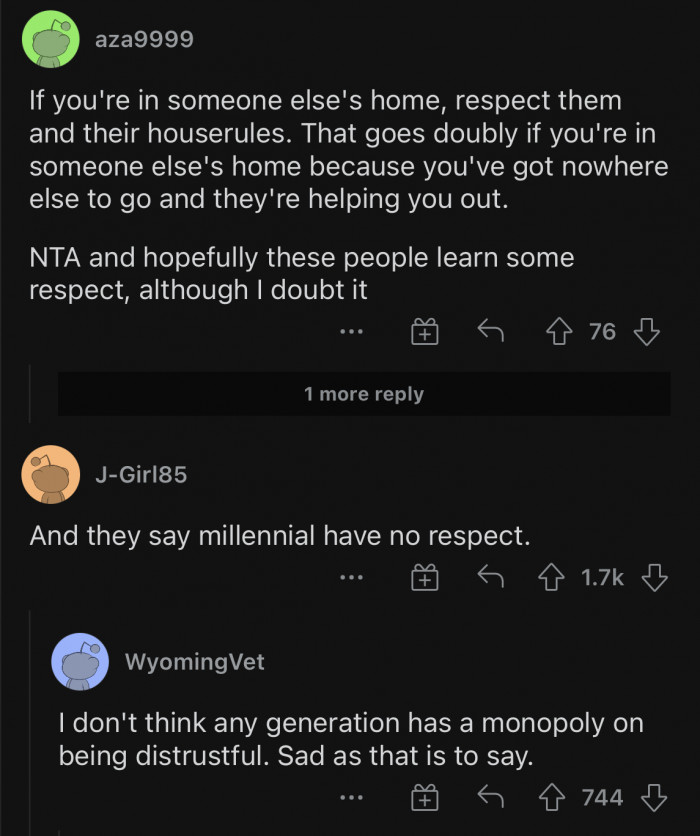Open more options on aza9999's comment
Image resolution: width=700 pixels, height=836 pixels.
[351, 332]
